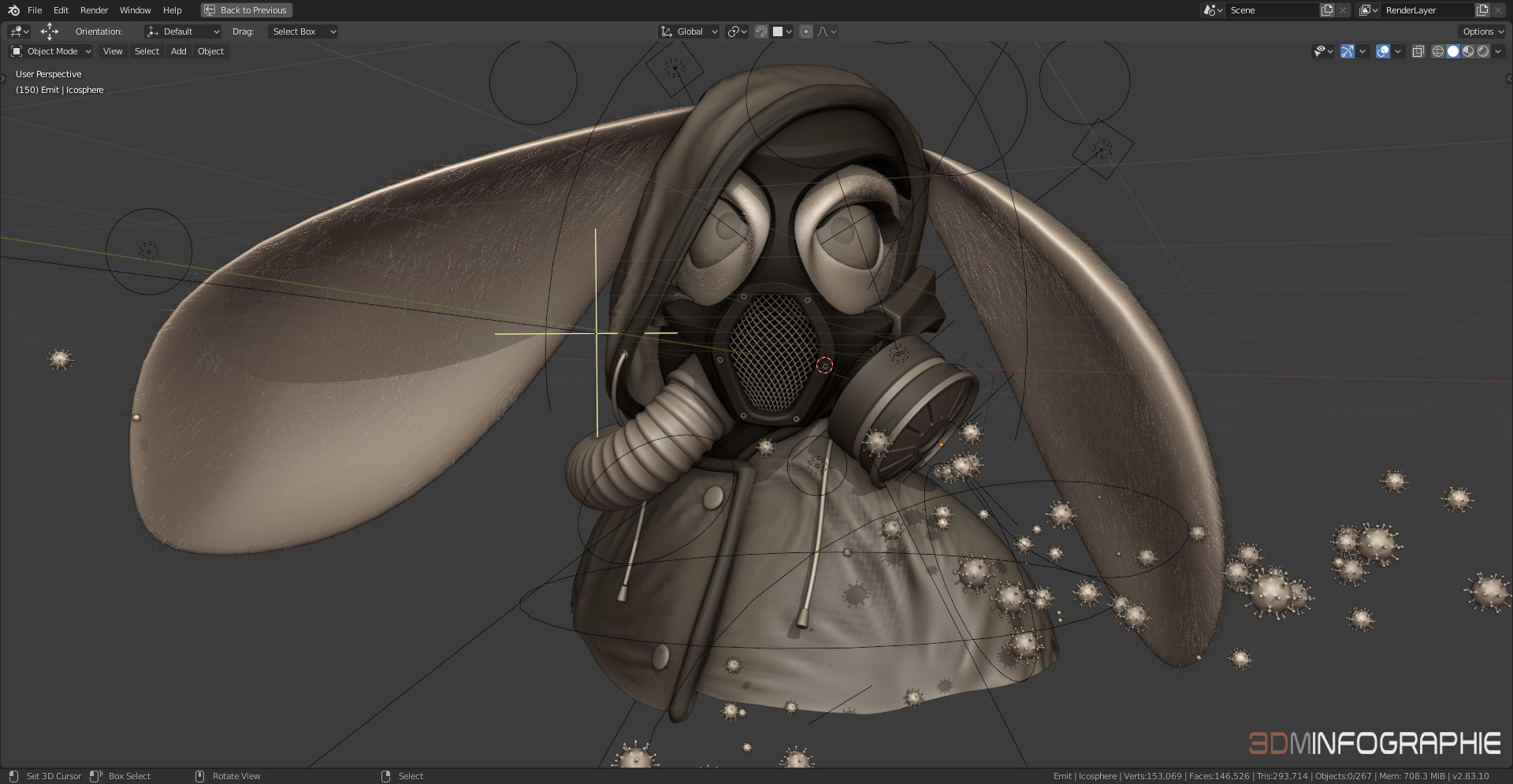Viewport: 1513px width, 784px height.
Task: Click the User Perspective label
Action: pos(49,74)
